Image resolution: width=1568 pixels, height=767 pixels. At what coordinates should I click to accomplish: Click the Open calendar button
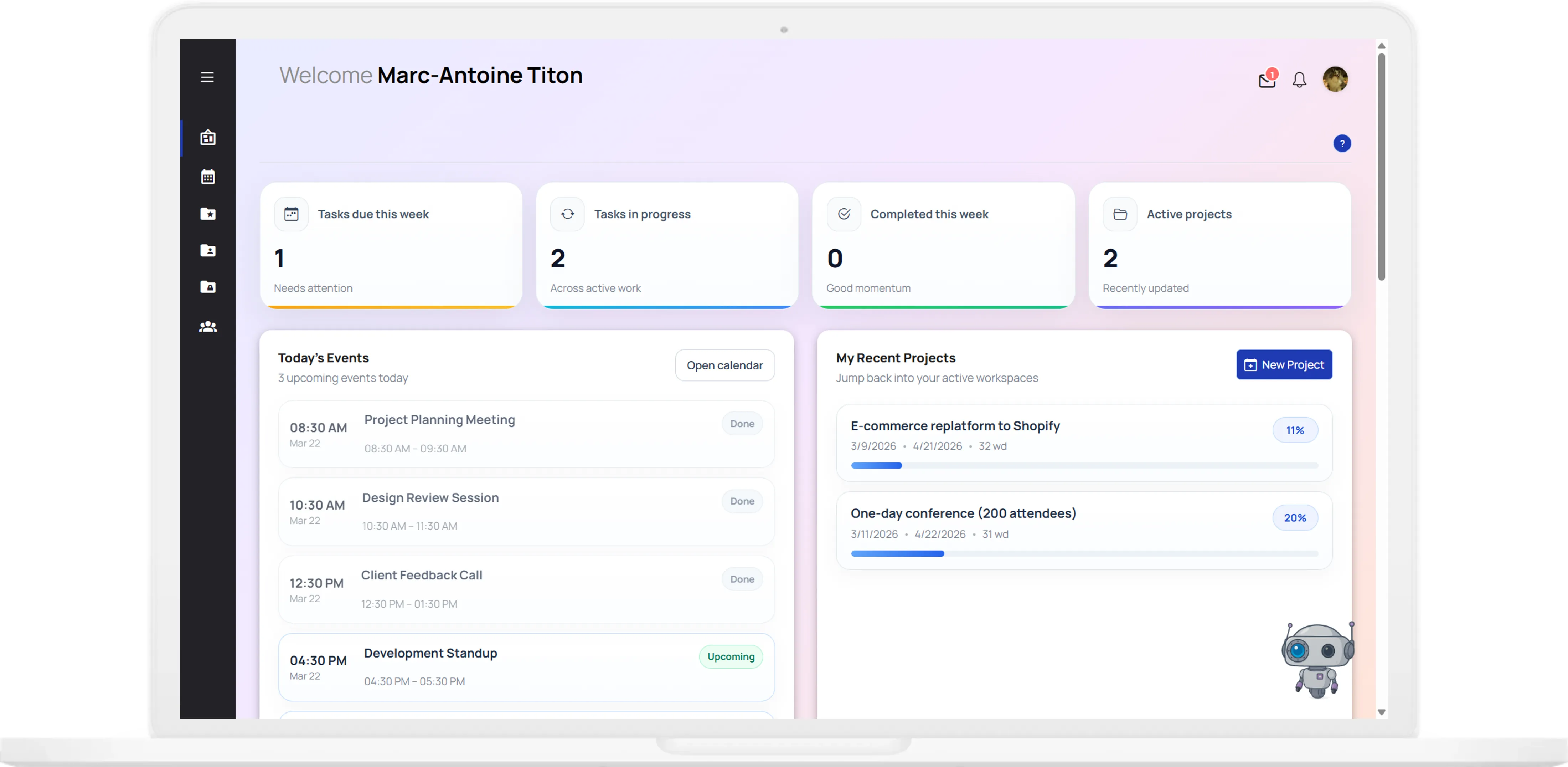tap(724, 365)
